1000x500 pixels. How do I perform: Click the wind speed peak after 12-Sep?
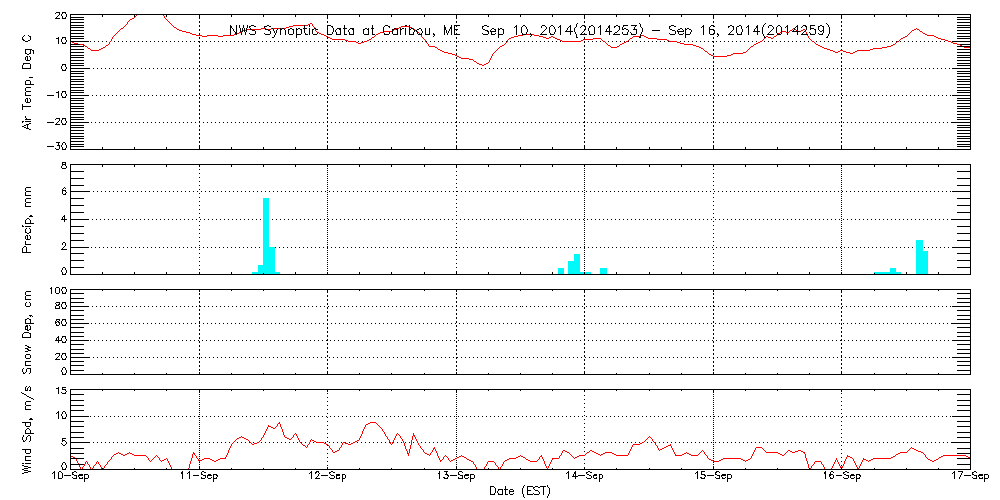tap(372, 422)
